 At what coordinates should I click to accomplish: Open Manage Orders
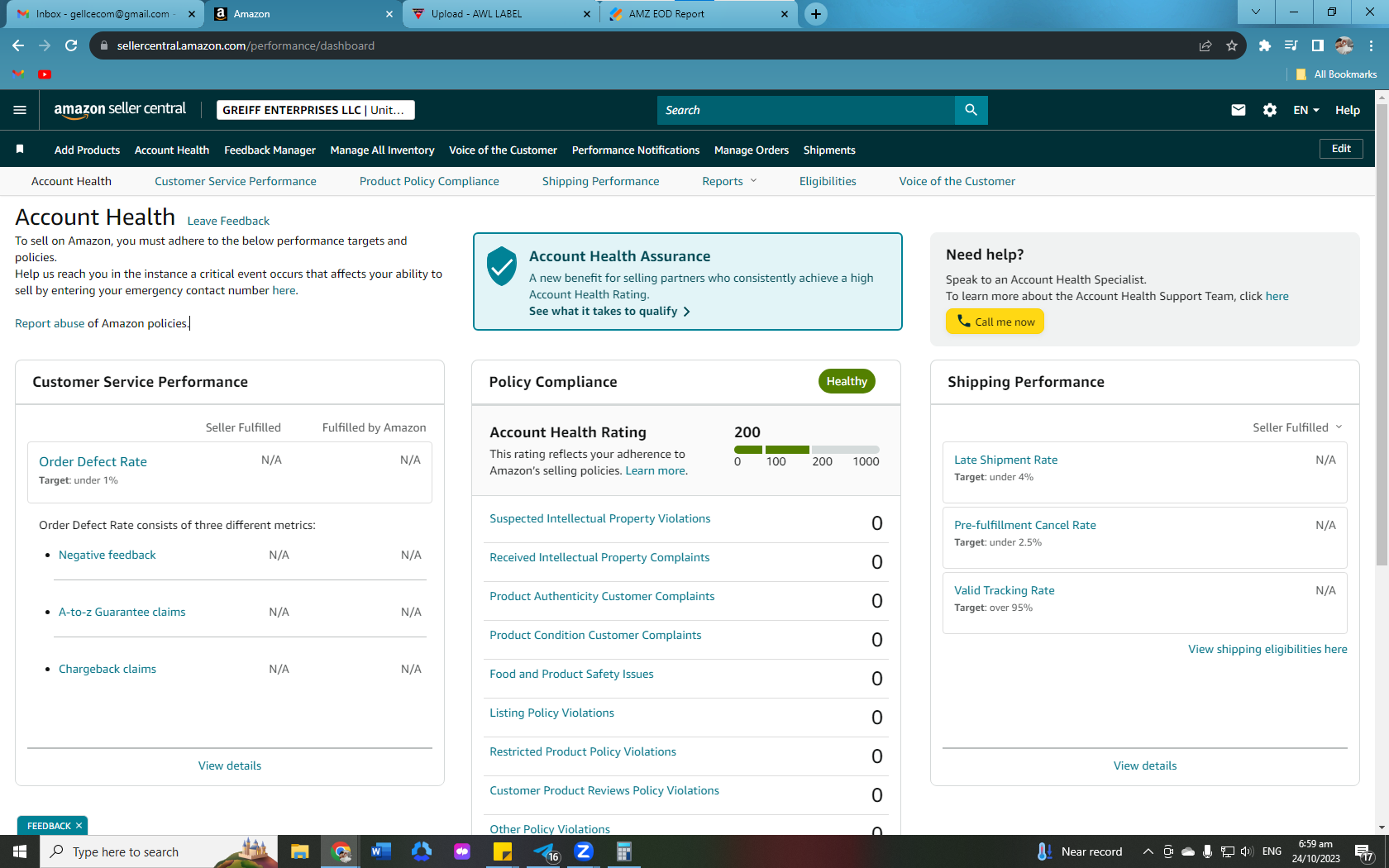pyautogui.click(x=752, y=150)
